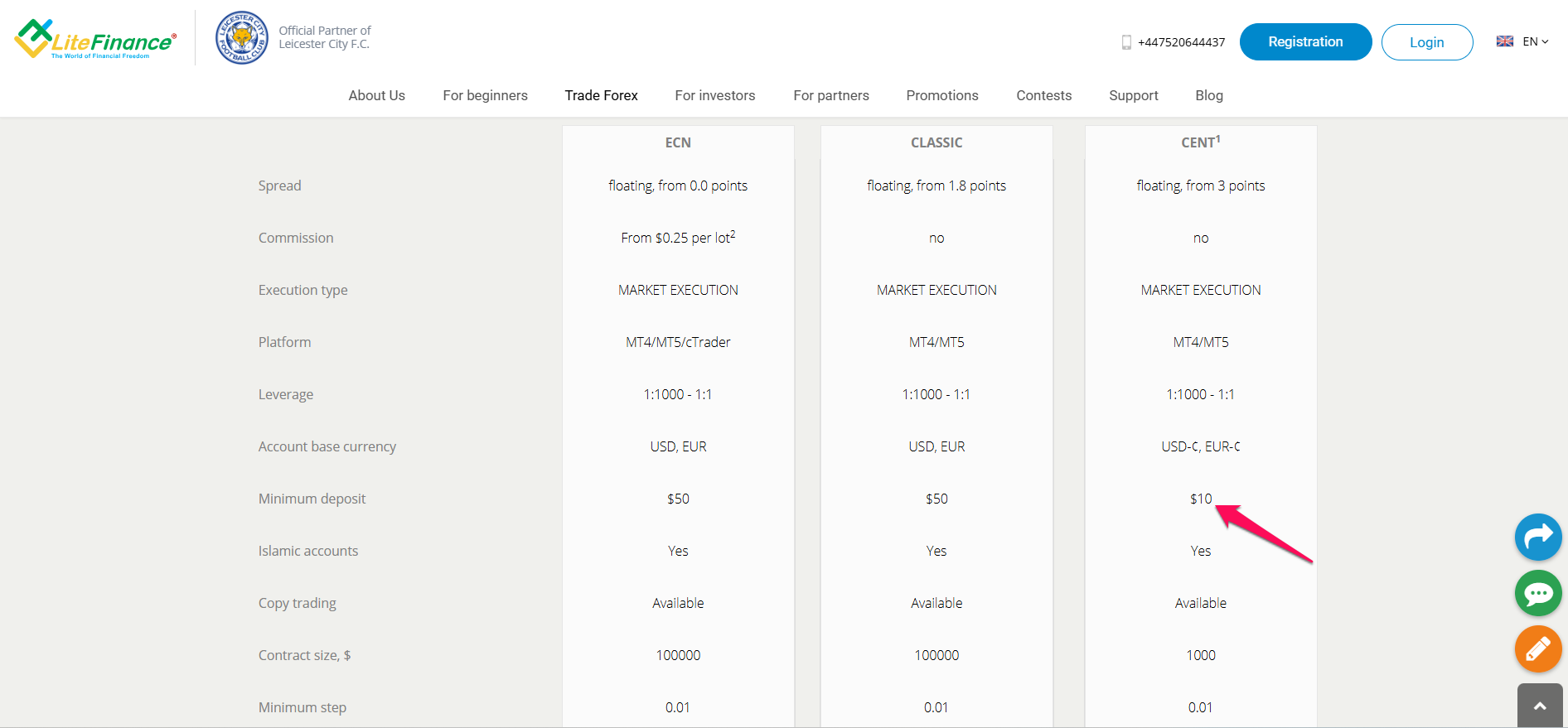The width and height of the screenshot is (1568, 728).
Task: Open the Support menu
Action: 1134,95
